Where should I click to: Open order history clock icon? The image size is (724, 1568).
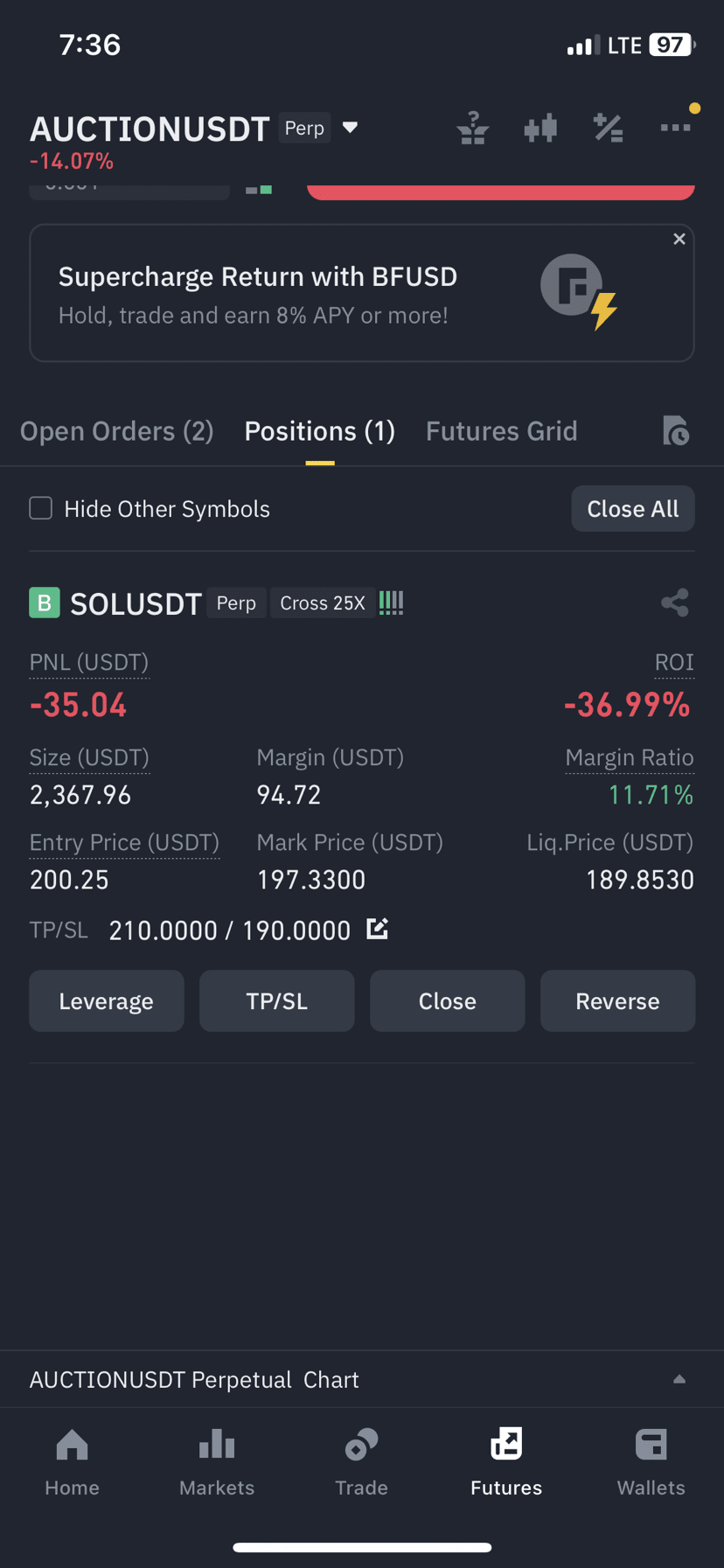coord(675,431)
